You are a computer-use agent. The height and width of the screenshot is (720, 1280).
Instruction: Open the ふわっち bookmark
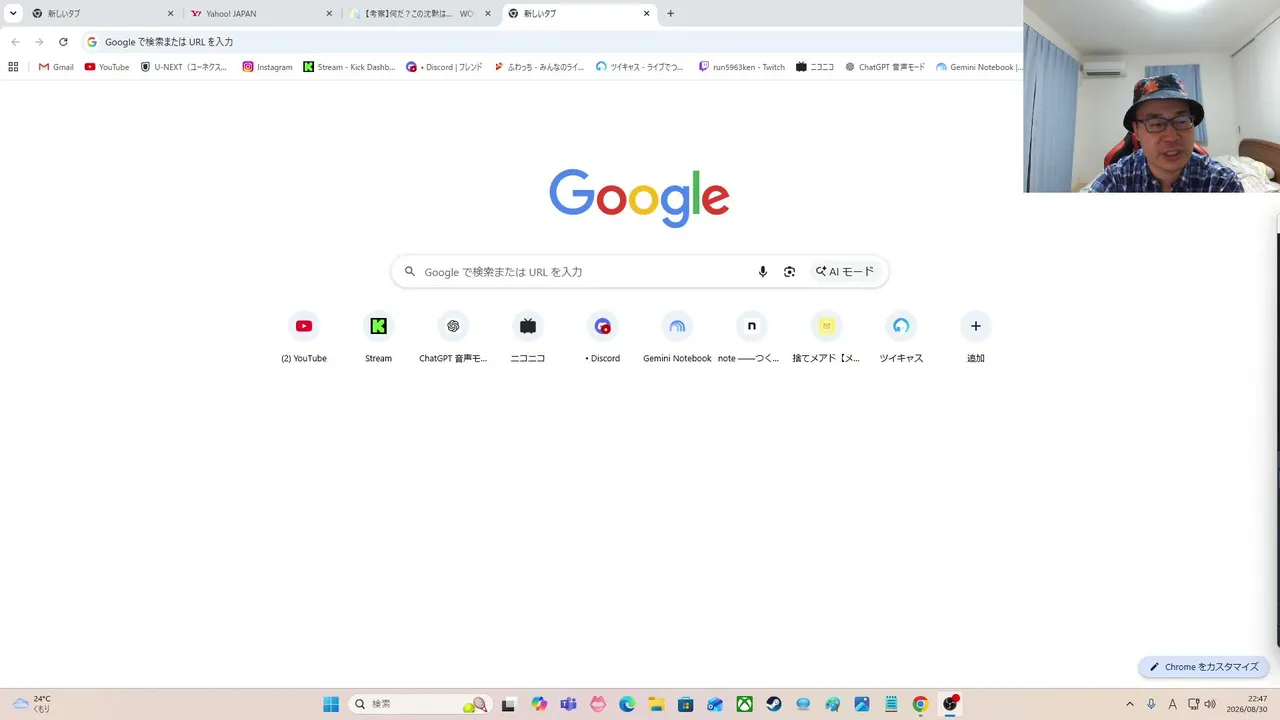(x=539, y=67)
